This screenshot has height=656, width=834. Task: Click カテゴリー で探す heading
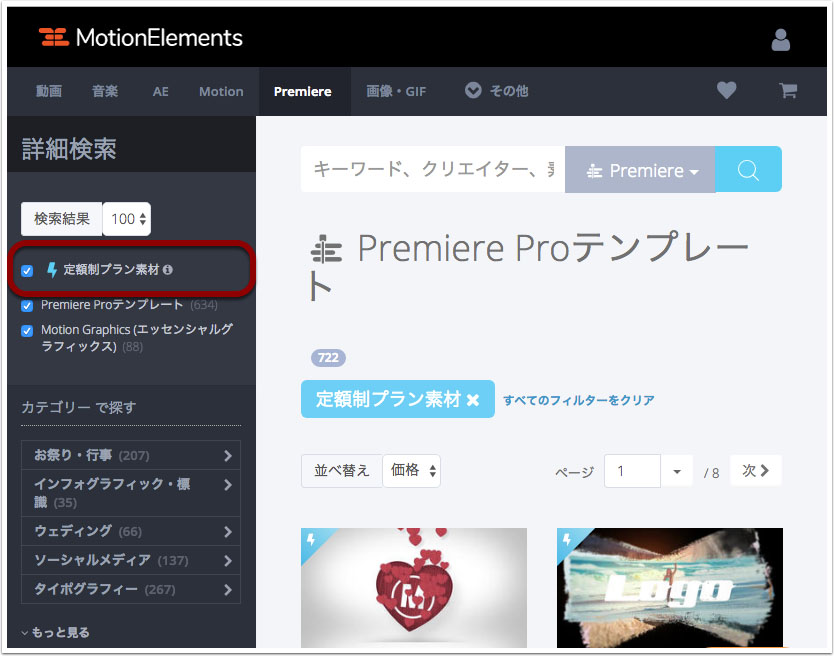click(79, 408)
